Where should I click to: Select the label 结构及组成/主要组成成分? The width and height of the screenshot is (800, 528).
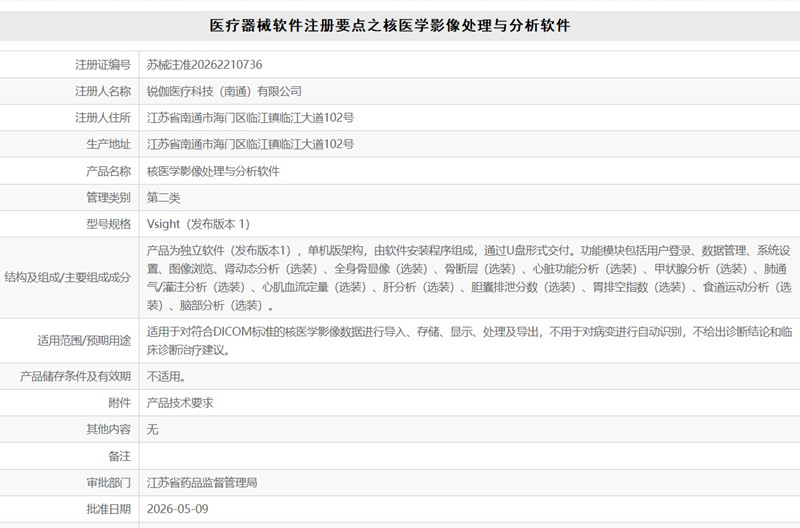tap(67, 278)
